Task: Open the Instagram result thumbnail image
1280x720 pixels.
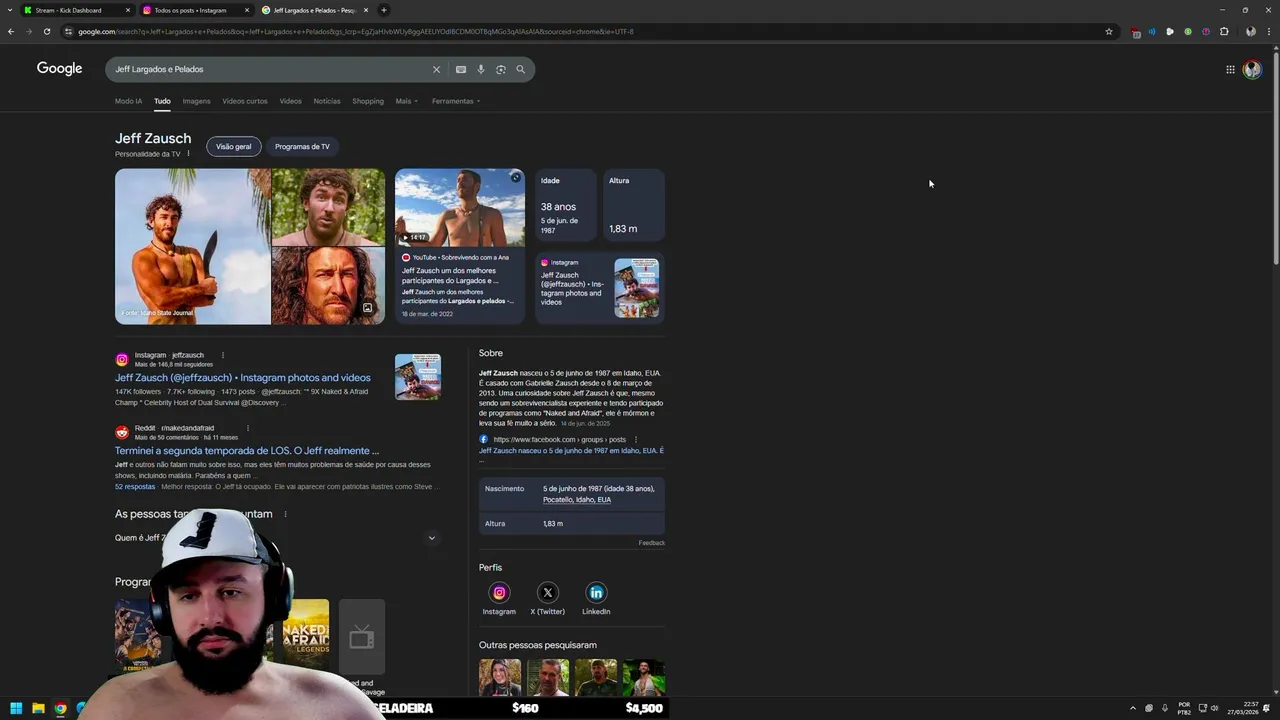Action: [x=418, y=377]
